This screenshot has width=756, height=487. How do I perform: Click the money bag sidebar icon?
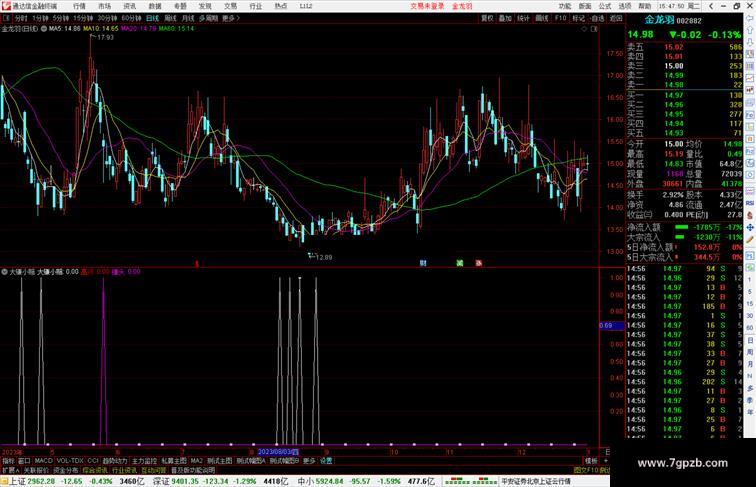(x=750, y=216)
